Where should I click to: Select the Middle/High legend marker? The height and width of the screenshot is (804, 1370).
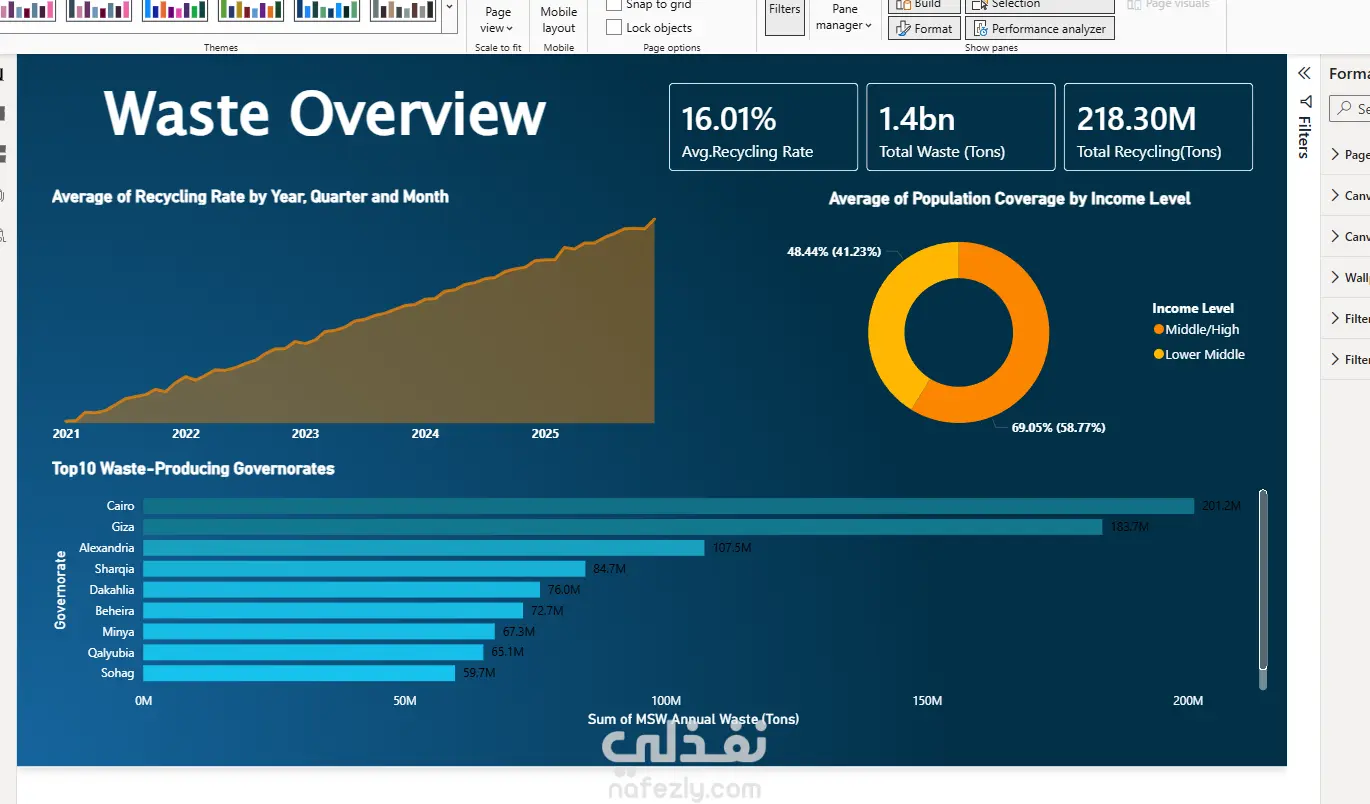coord(1159,329)
